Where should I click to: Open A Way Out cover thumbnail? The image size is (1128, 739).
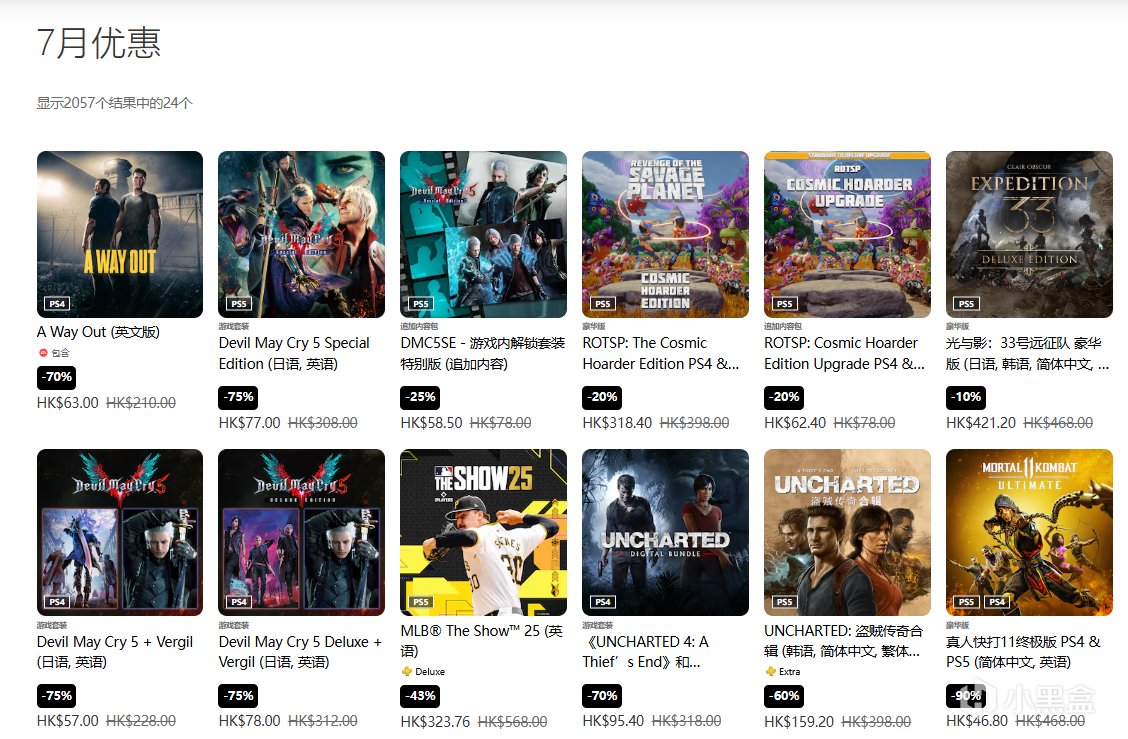point(119,234)
